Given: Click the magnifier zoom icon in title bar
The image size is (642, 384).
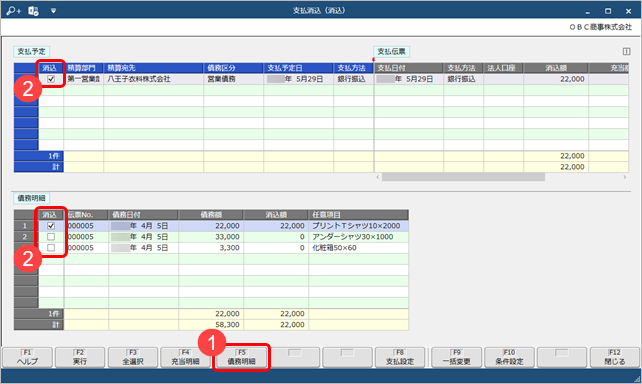Looking at the screenshot, I should click(14, 11).
